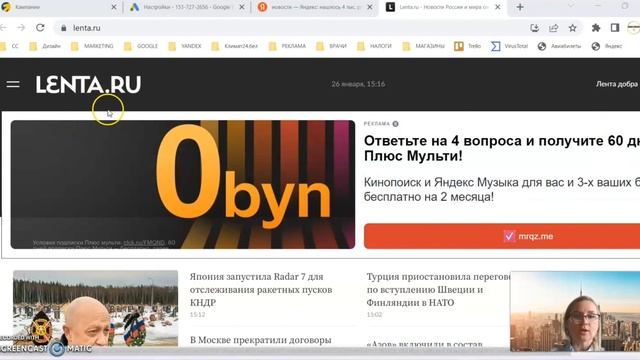Install page as app icon

pyautogui.click(x=534, y=28)
